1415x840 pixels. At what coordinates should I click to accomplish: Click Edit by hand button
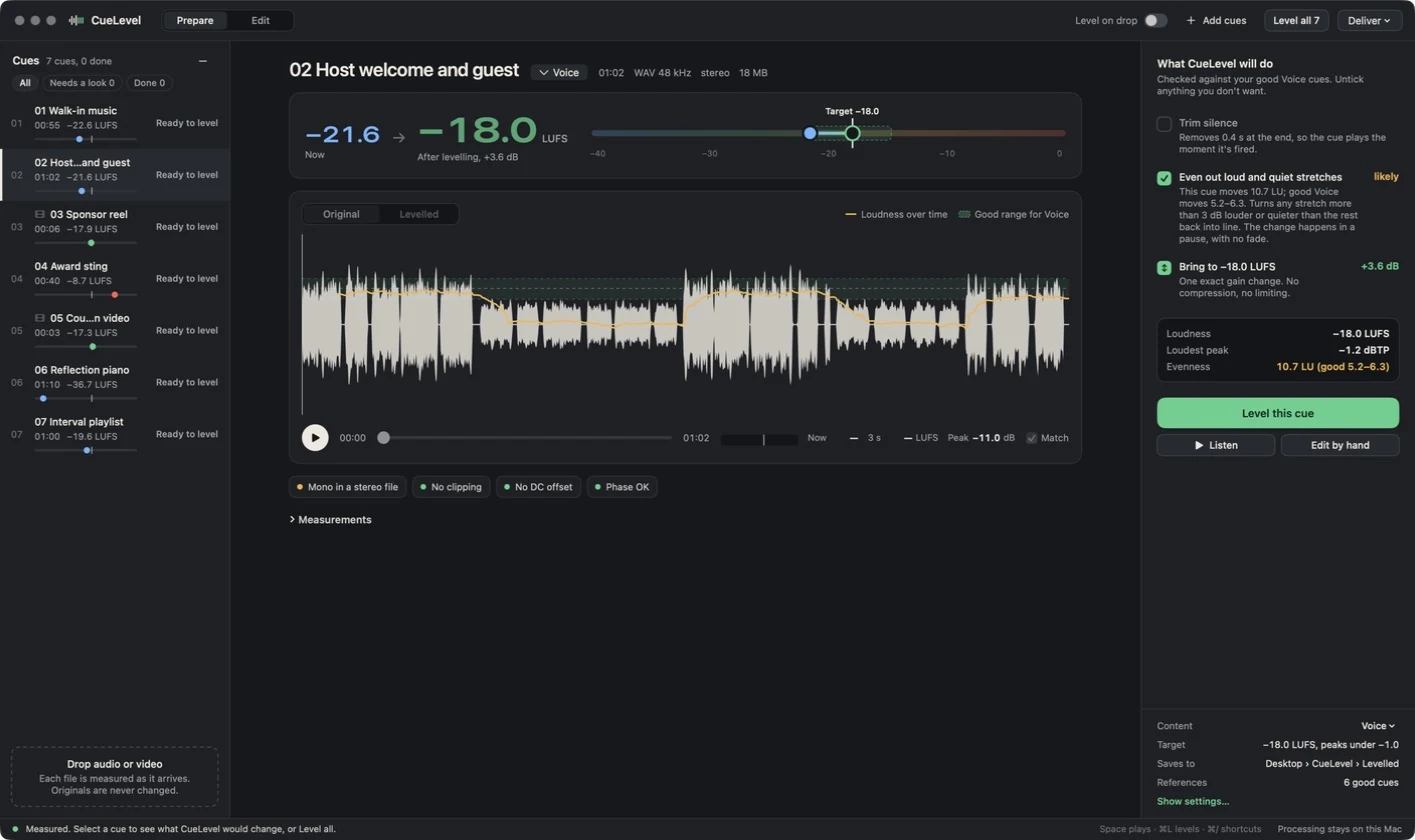[1340, 445]
